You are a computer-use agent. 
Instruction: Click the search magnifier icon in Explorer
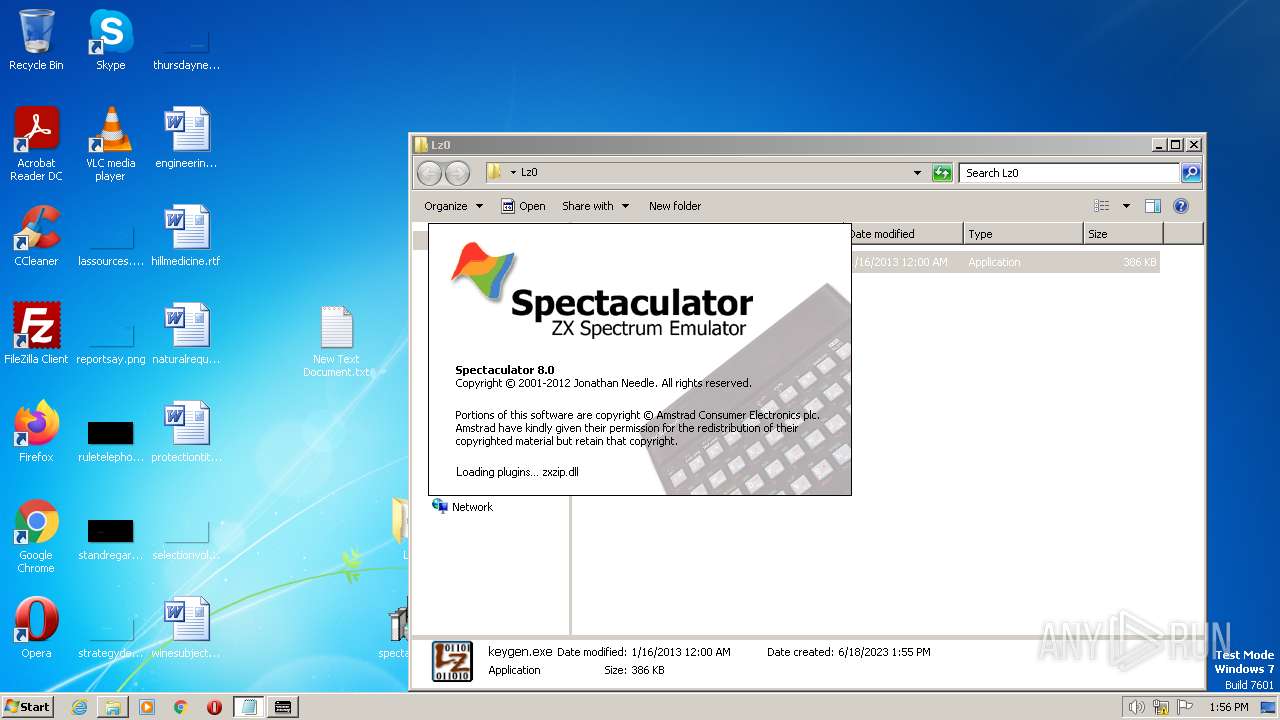pos(1191,173)
